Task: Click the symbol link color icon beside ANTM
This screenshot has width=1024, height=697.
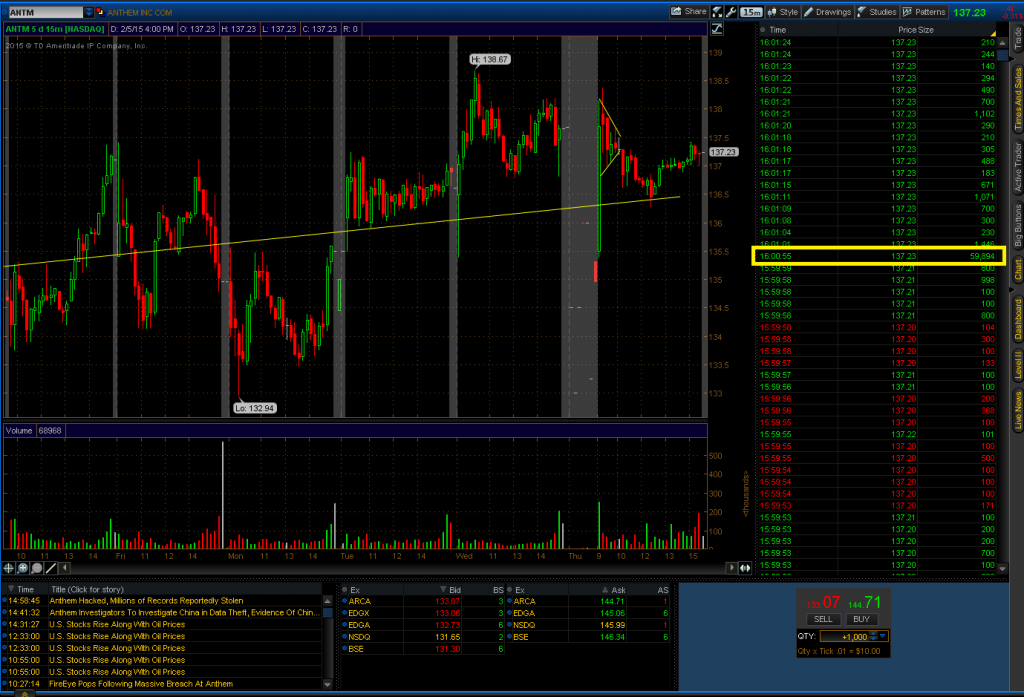Action: click(100, 12)
